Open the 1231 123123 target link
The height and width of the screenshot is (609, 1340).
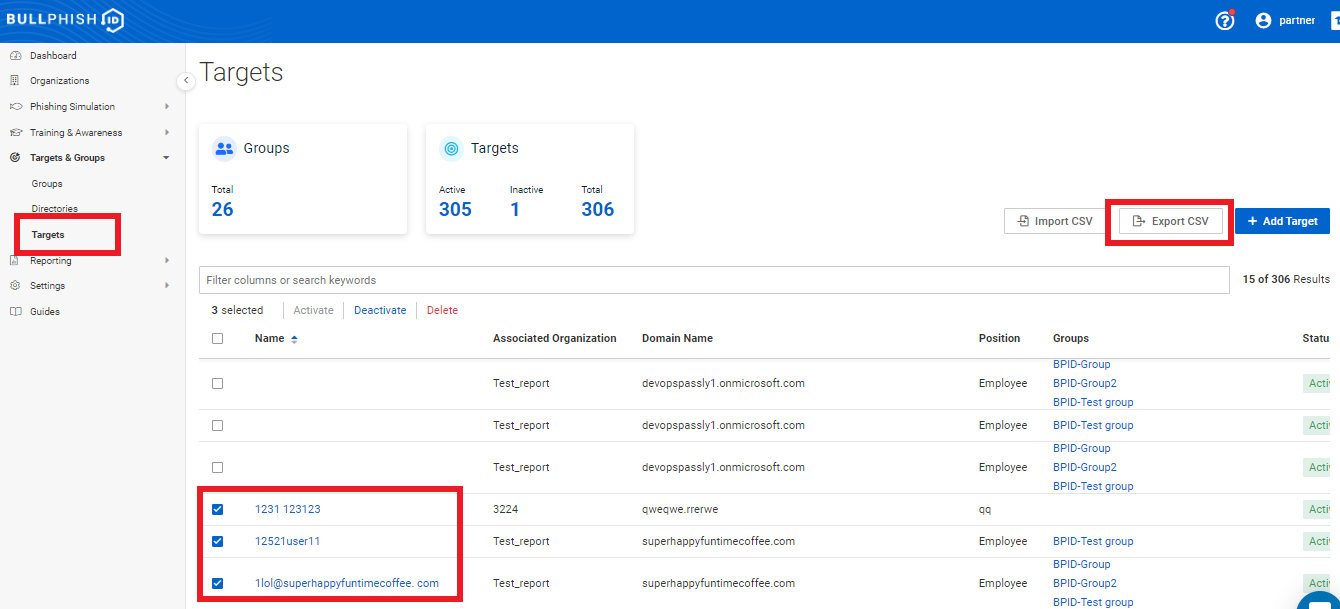(288, 510)
